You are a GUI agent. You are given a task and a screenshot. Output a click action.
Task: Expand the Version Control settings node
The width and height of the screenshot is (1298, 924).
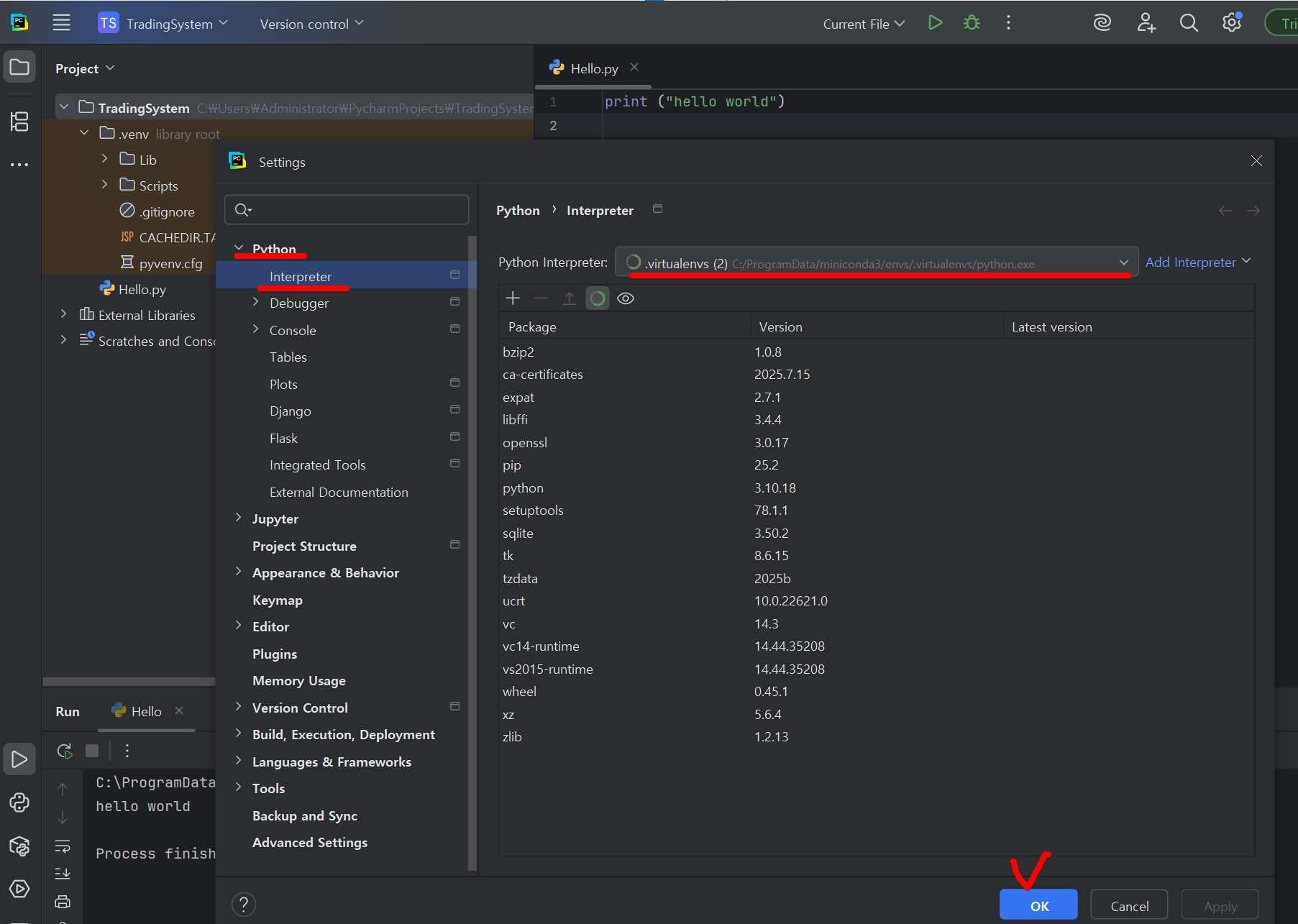[x=239, y=707]
